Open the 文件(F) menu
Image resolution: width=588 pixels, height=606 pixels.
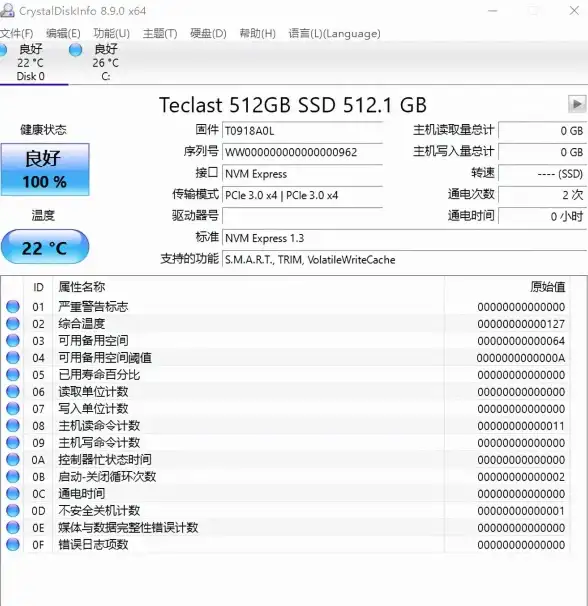click(16, 34)
